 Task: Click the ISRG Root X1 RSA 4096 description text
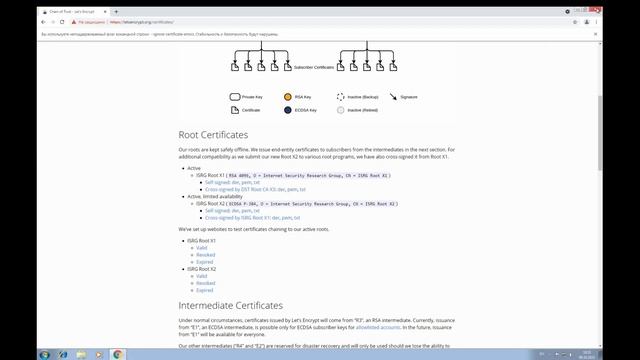(x=308, y=176)
